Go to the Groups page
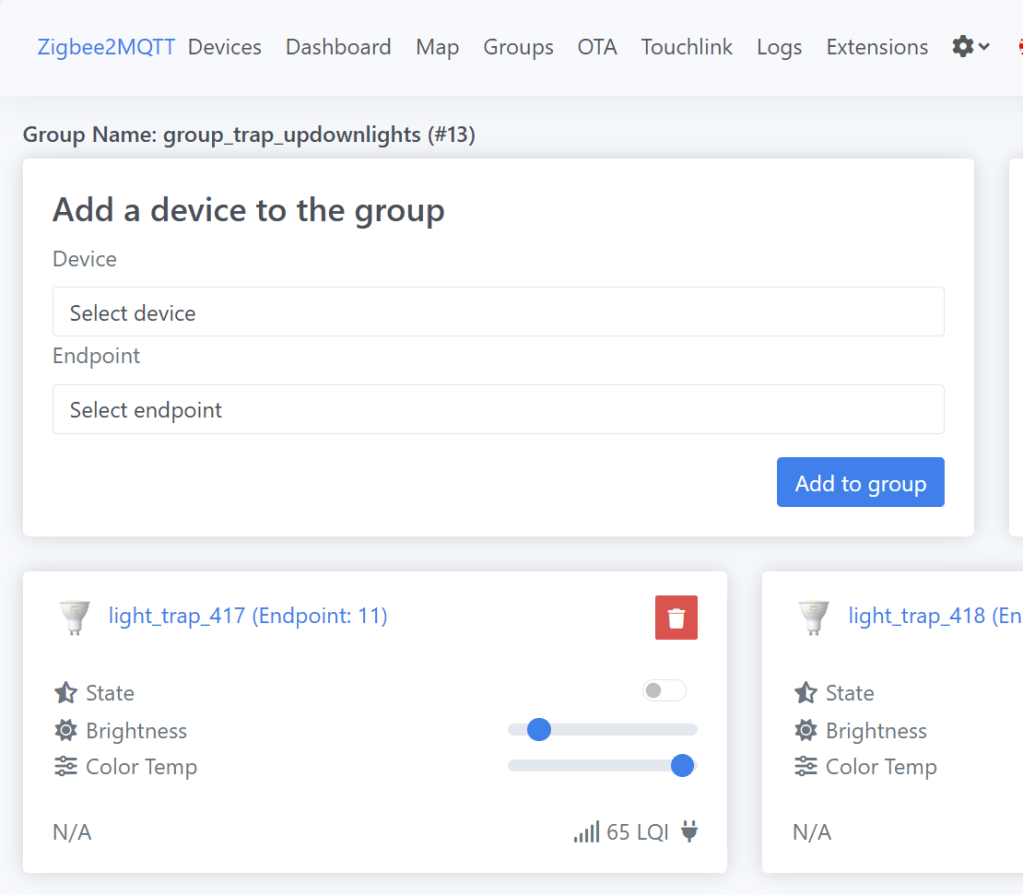Image resolution: width=1023 pixels, height=895 pixels. [518, 47]
